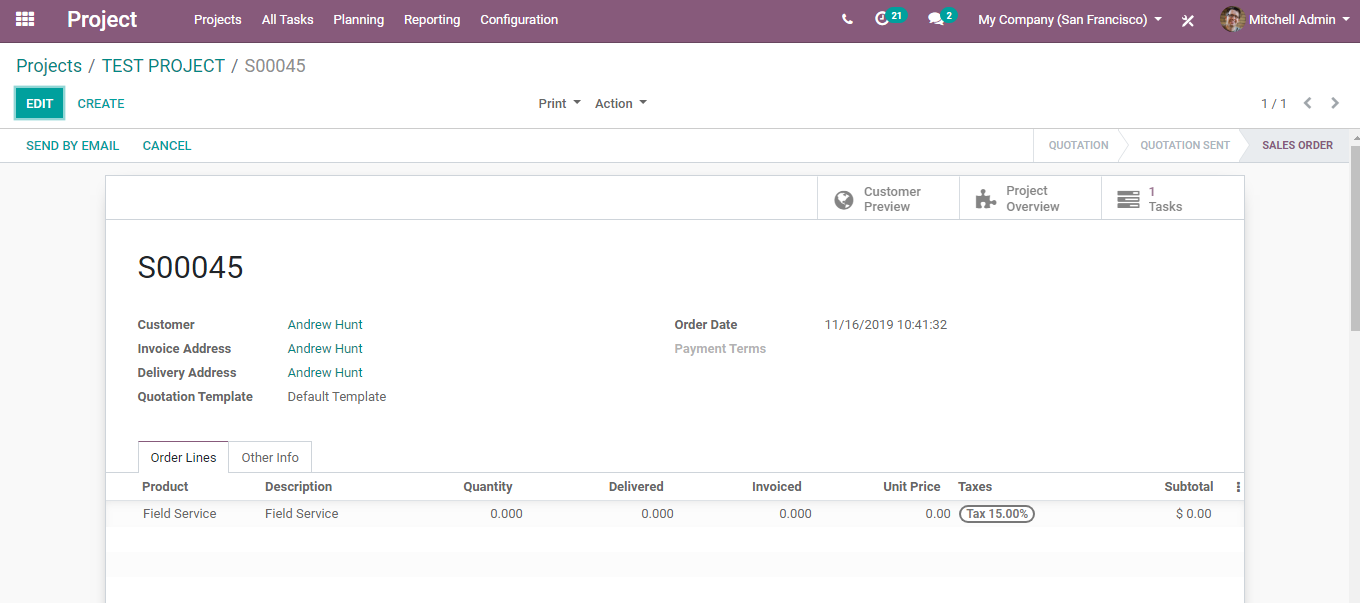The width and height of the screenshot is (1360, 603).
Task: Click the SALES ORDER status stage
Action: (1297, 145)
